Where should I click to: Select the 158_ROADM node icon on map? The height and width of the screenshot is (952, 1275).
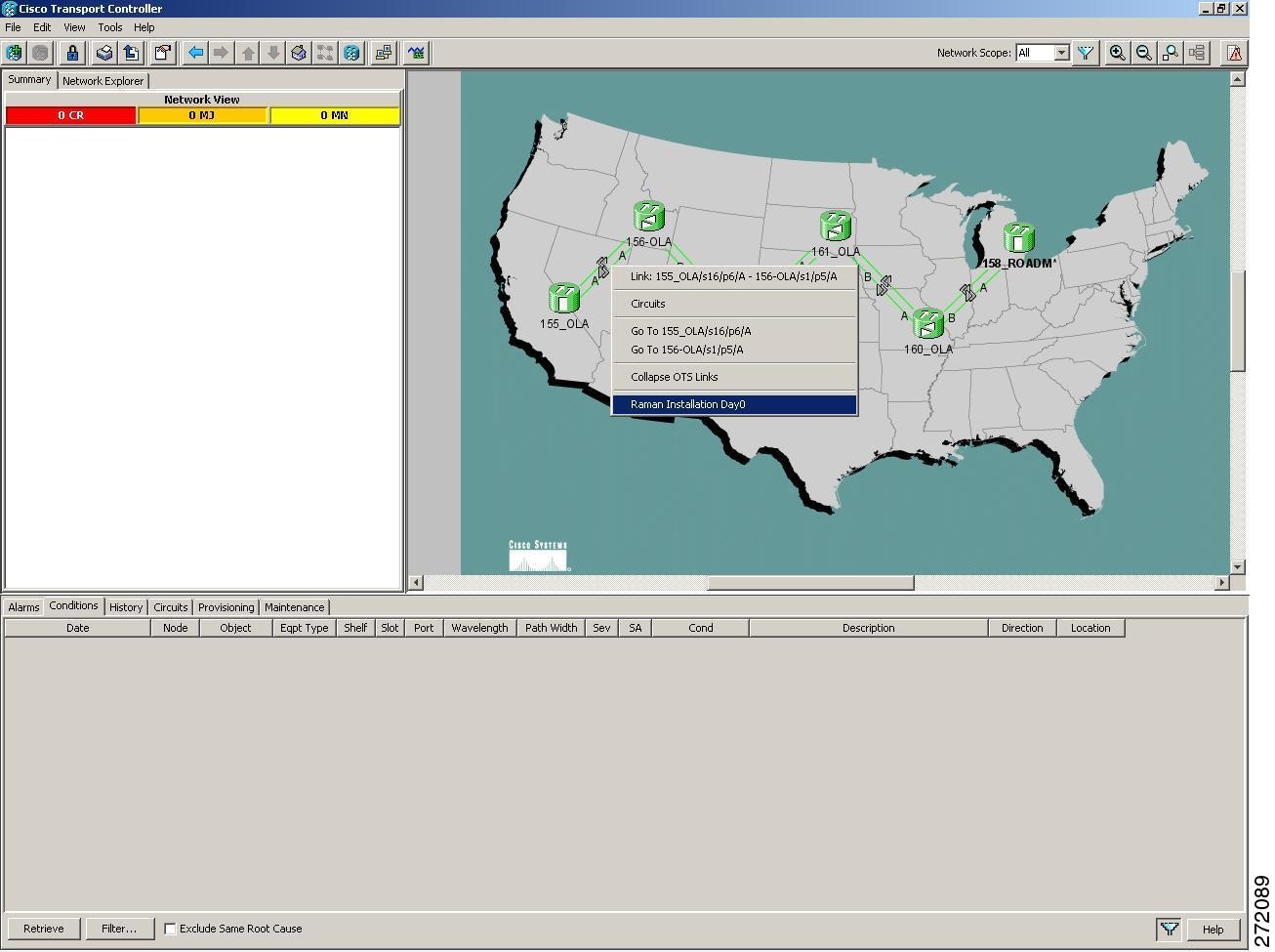[x=1018, y=237]
